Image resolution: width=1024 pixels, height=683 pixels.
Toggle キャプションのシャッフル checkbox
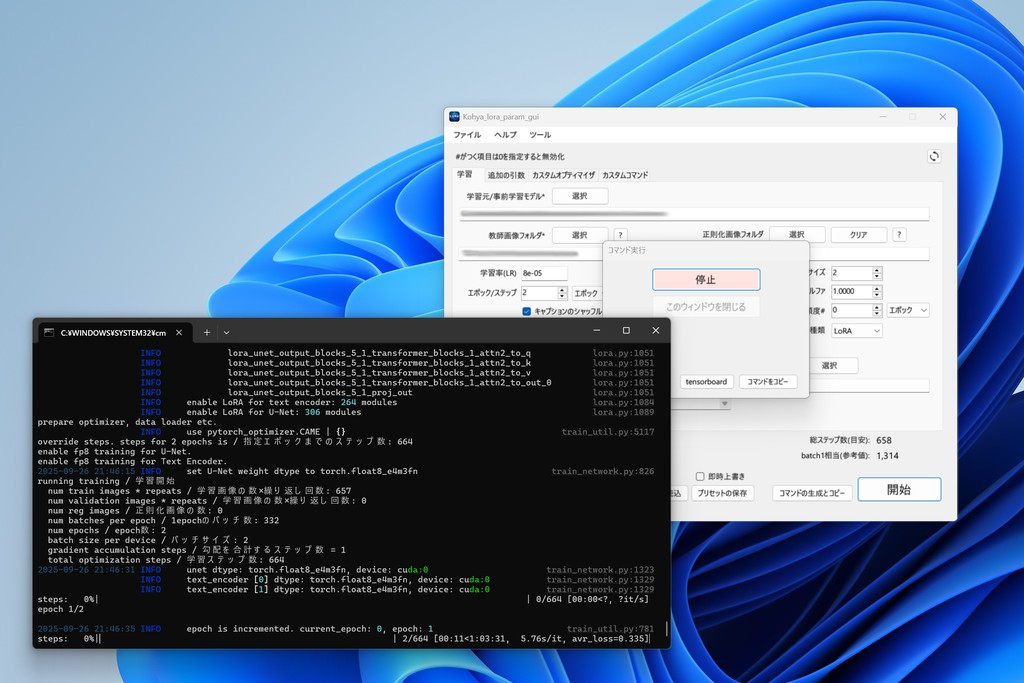point(526,311)
